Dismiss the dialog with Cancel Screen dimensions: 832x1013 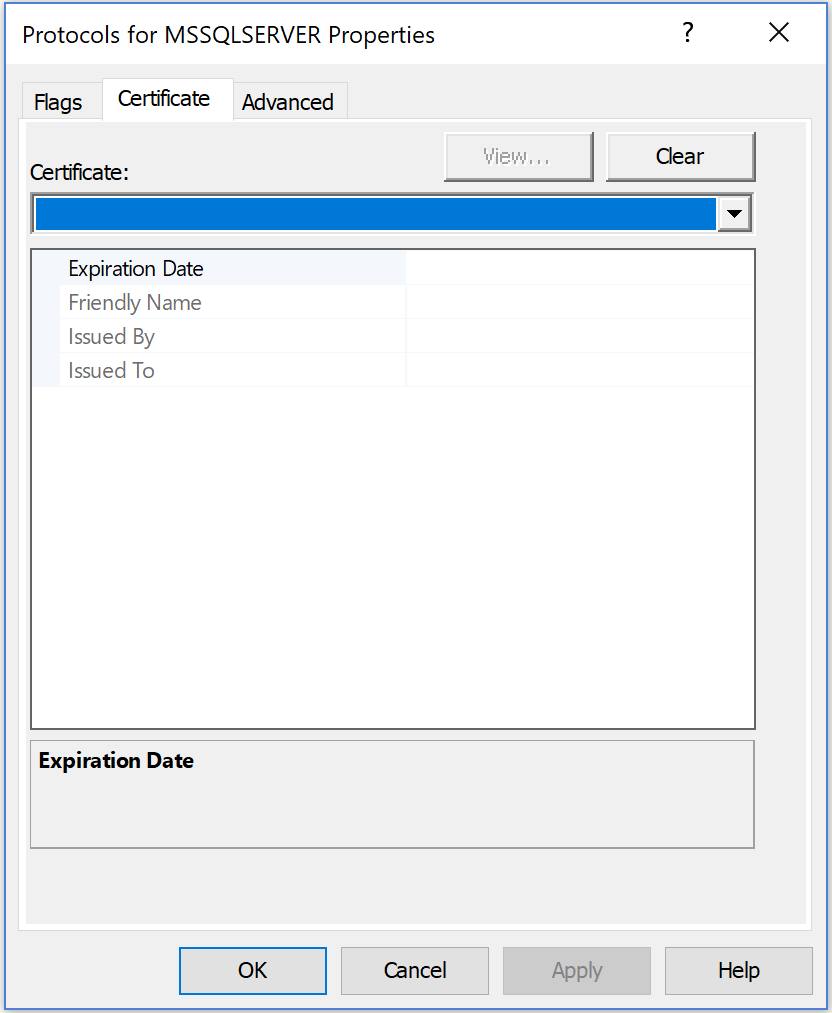(x=414, y=970)
